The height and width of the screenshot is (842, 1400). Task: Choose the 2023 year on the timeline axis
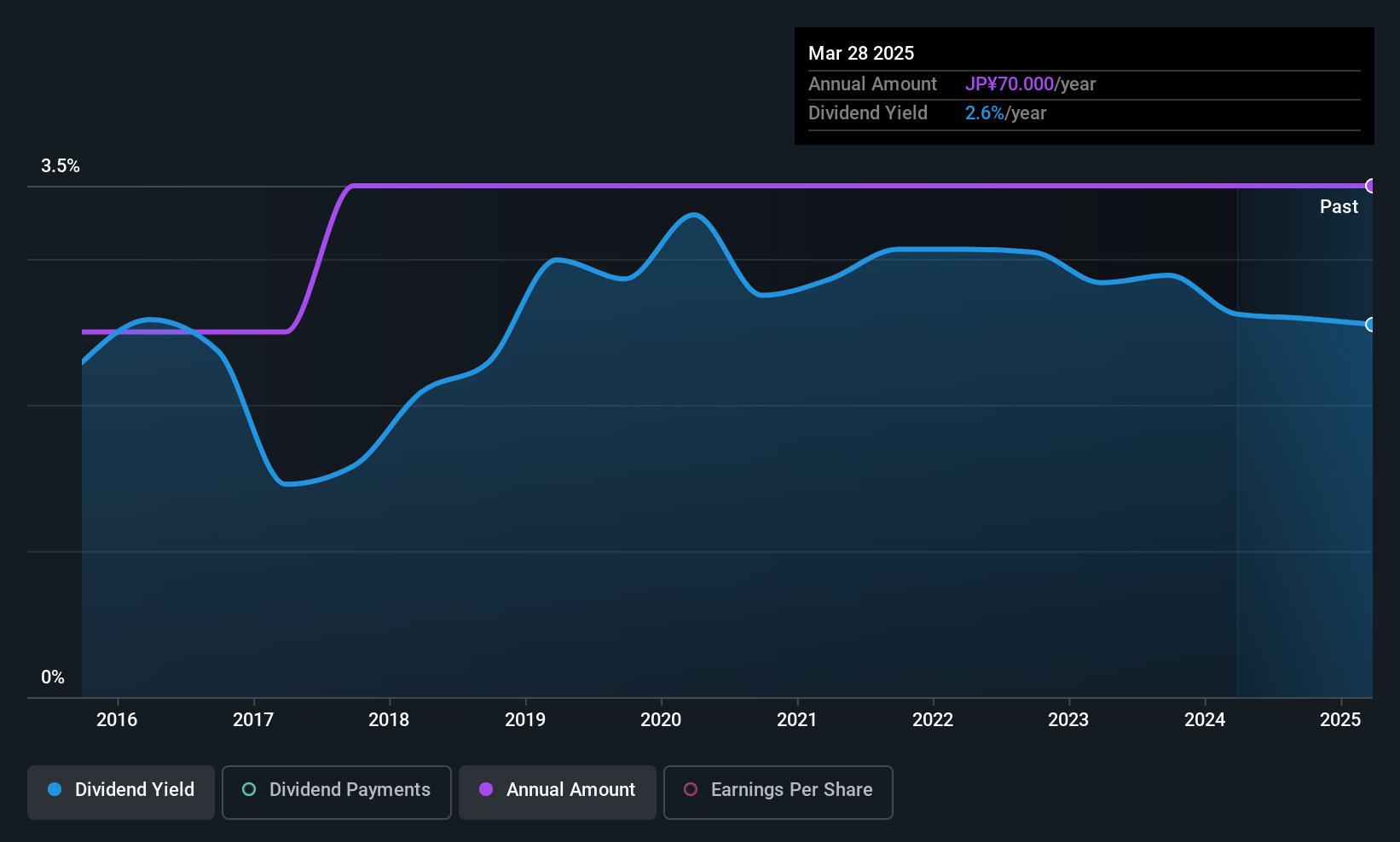pyautogui.click(x=1068, y=720)
